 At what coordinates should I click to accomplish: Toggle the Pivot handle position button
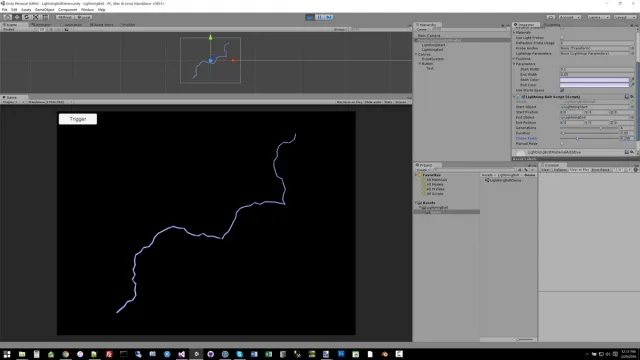64,17
